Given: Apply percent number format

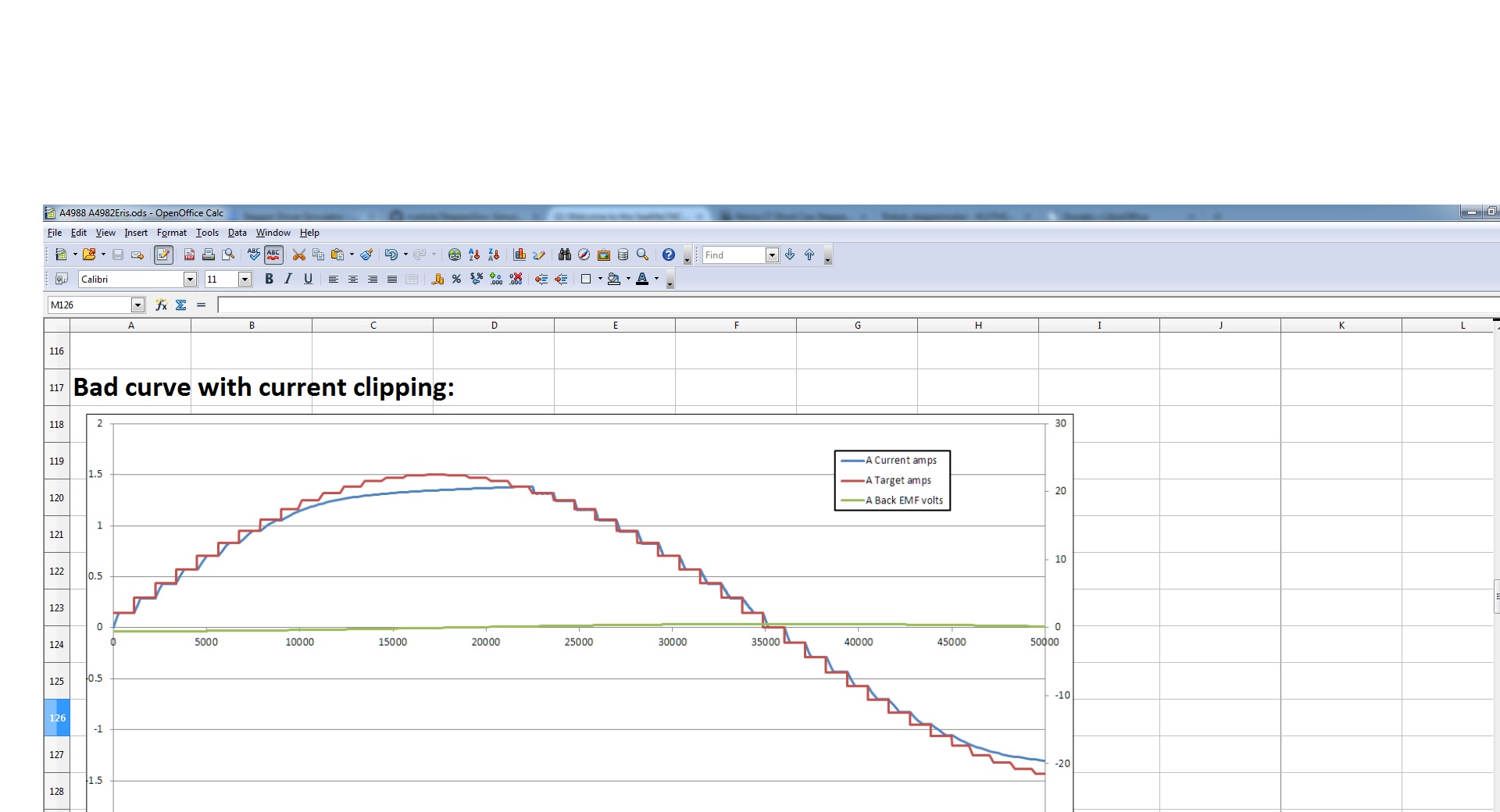Looking at the screenshot, I should (x=456, y=279).
